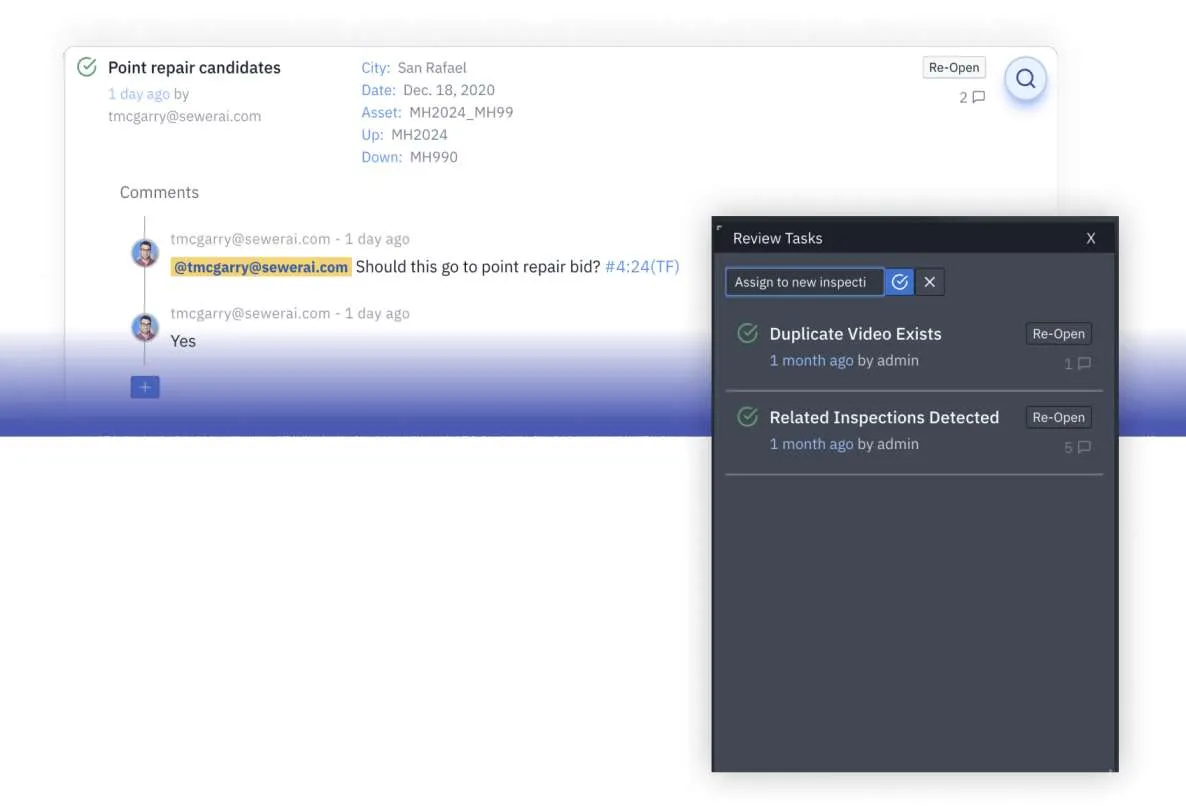Click the green checkmark beside Point repair candidates
The width and height of the screenshot is (1186, 810).
(x=86, y=66)
